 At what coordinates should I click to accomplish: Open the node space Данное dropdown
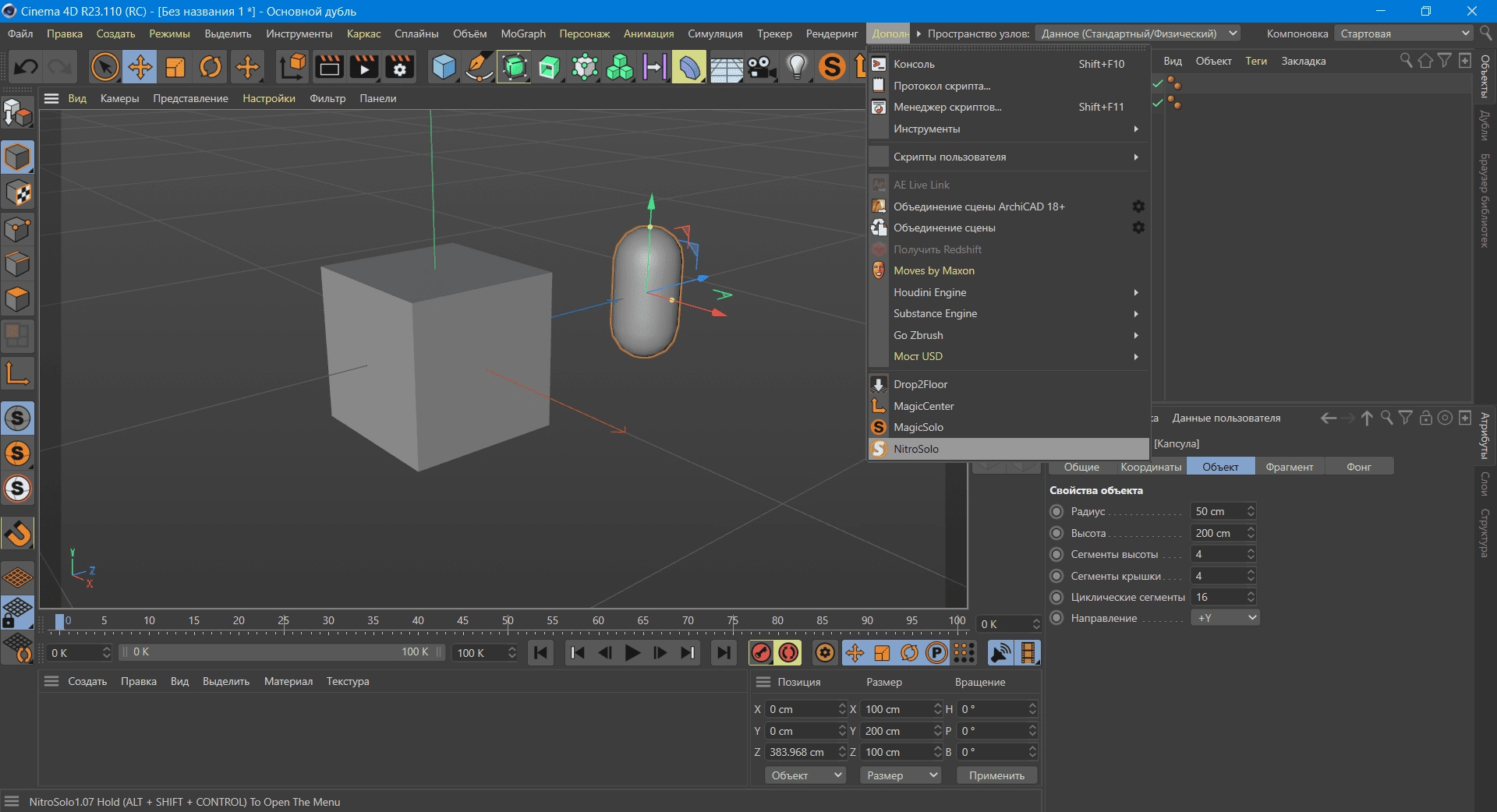(1138, 34)
